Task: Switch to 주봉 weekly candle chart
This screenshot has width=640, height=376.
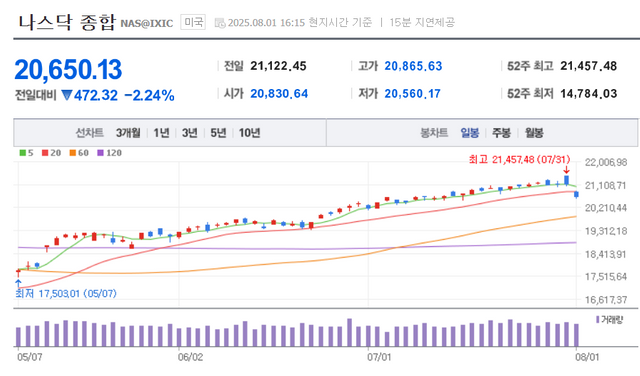Action: (502, 133)
